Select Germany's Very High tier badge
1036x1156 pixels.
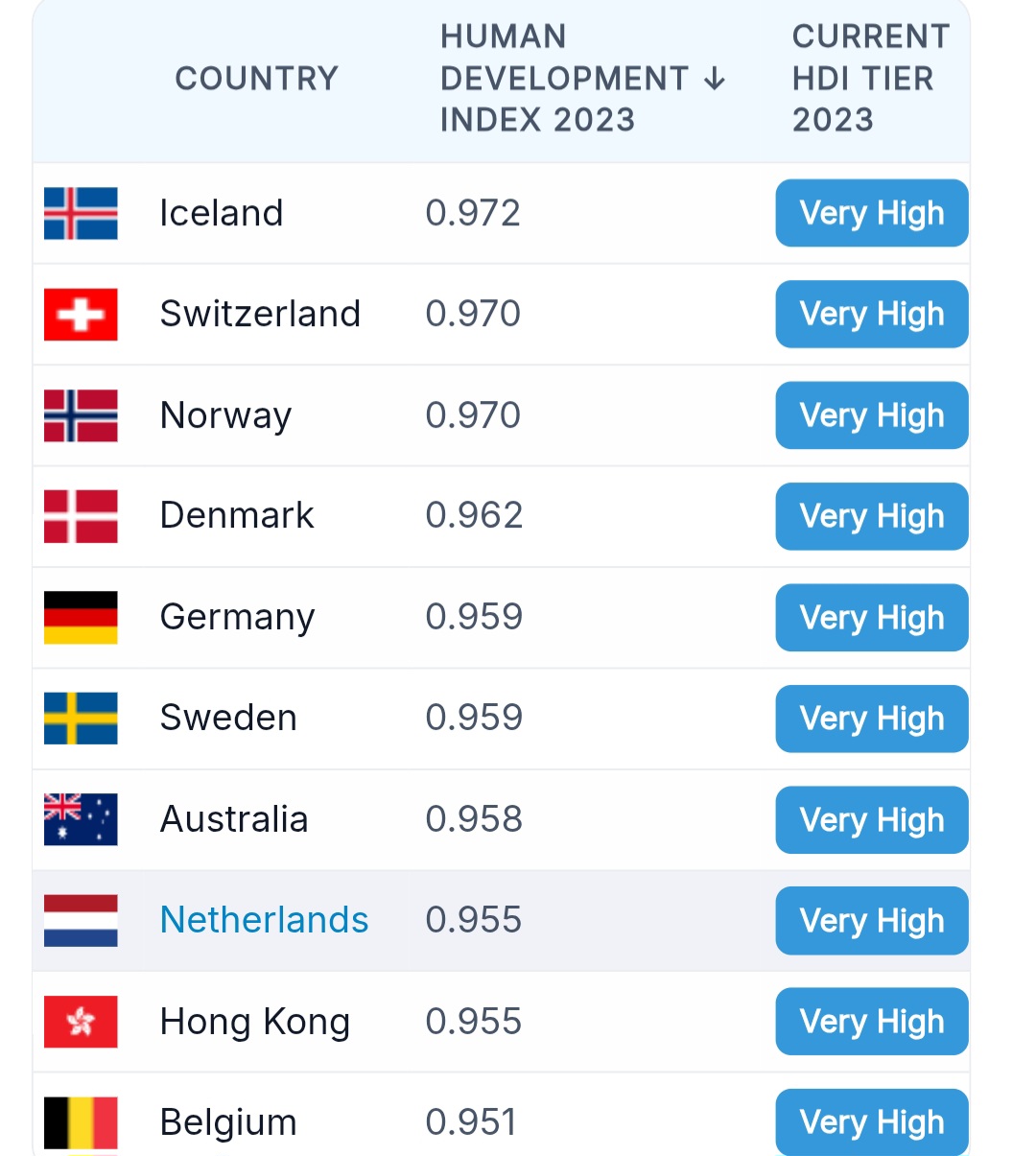872,617
